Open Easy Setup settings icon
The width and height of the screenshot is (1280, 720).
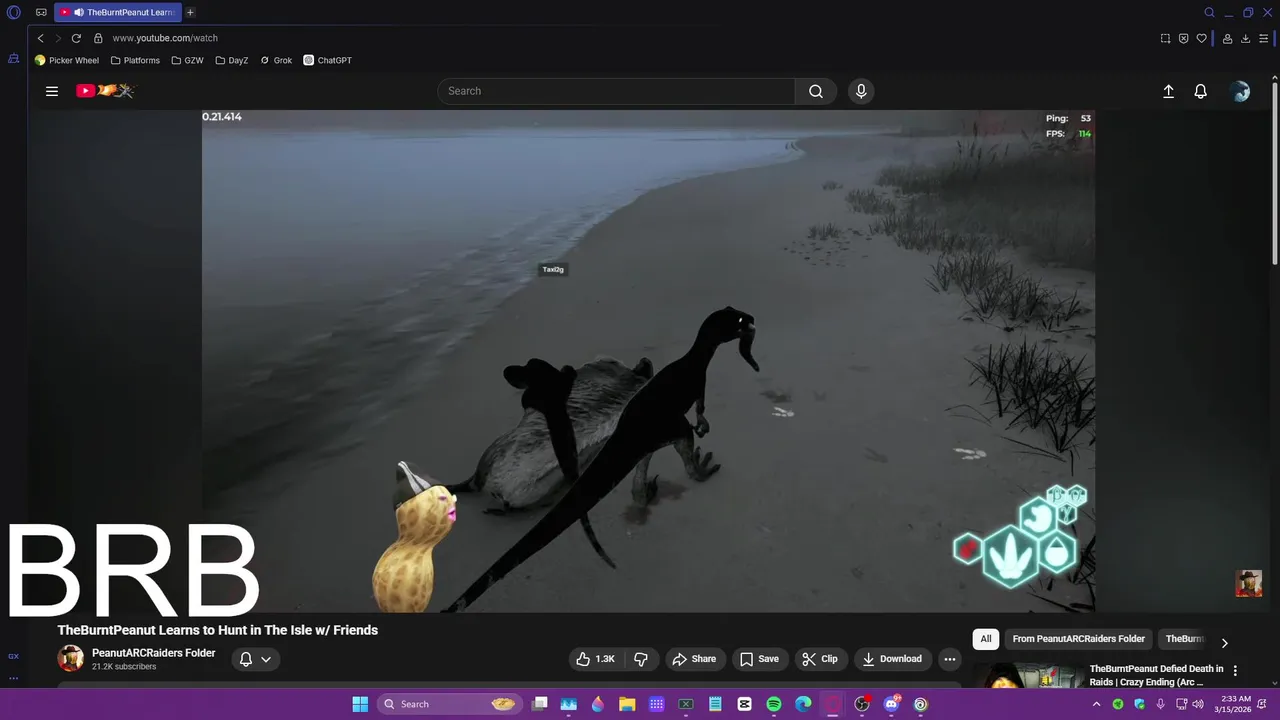[x=1265, y=38]
